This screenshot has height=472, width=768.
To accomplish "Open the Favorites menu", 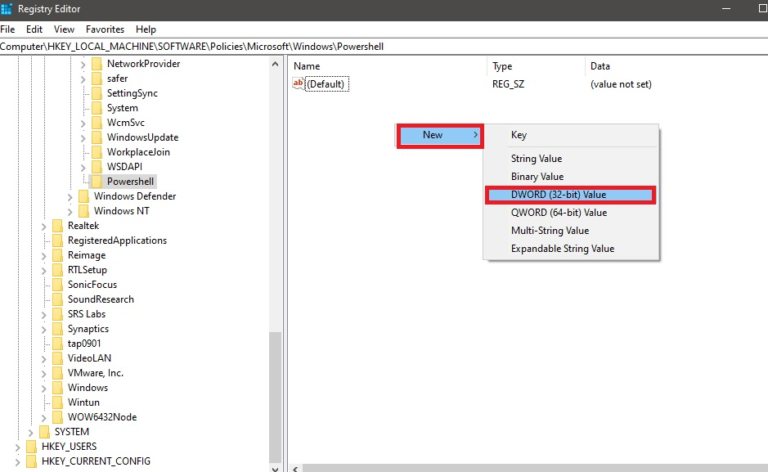I will click(105, 30).
